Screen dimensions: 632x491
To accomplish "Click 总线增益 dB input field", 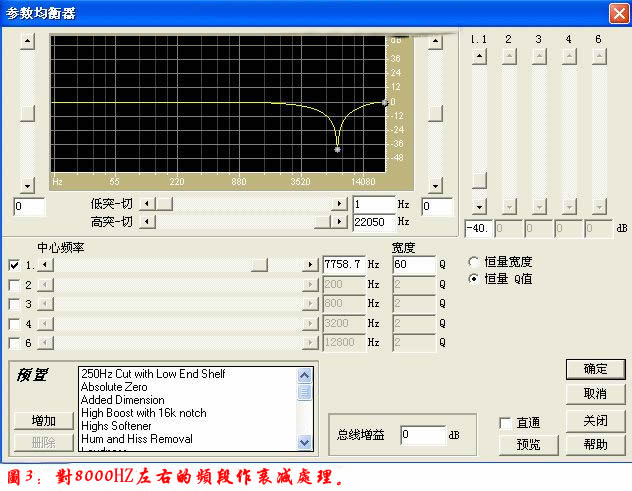I will click(423, 435).
